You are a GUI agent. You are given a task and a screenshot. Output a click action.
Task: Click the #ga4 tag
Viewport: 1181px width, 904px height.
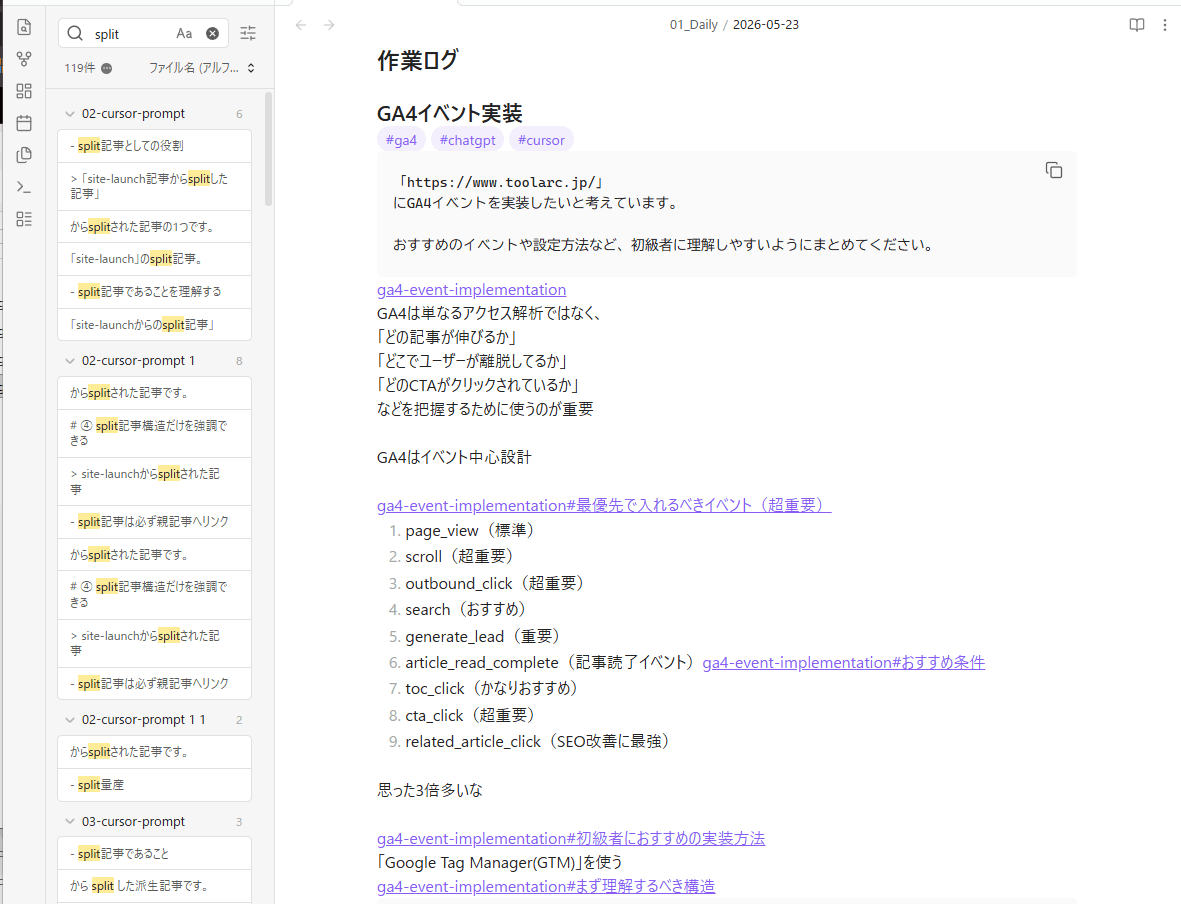pos(401,140)
